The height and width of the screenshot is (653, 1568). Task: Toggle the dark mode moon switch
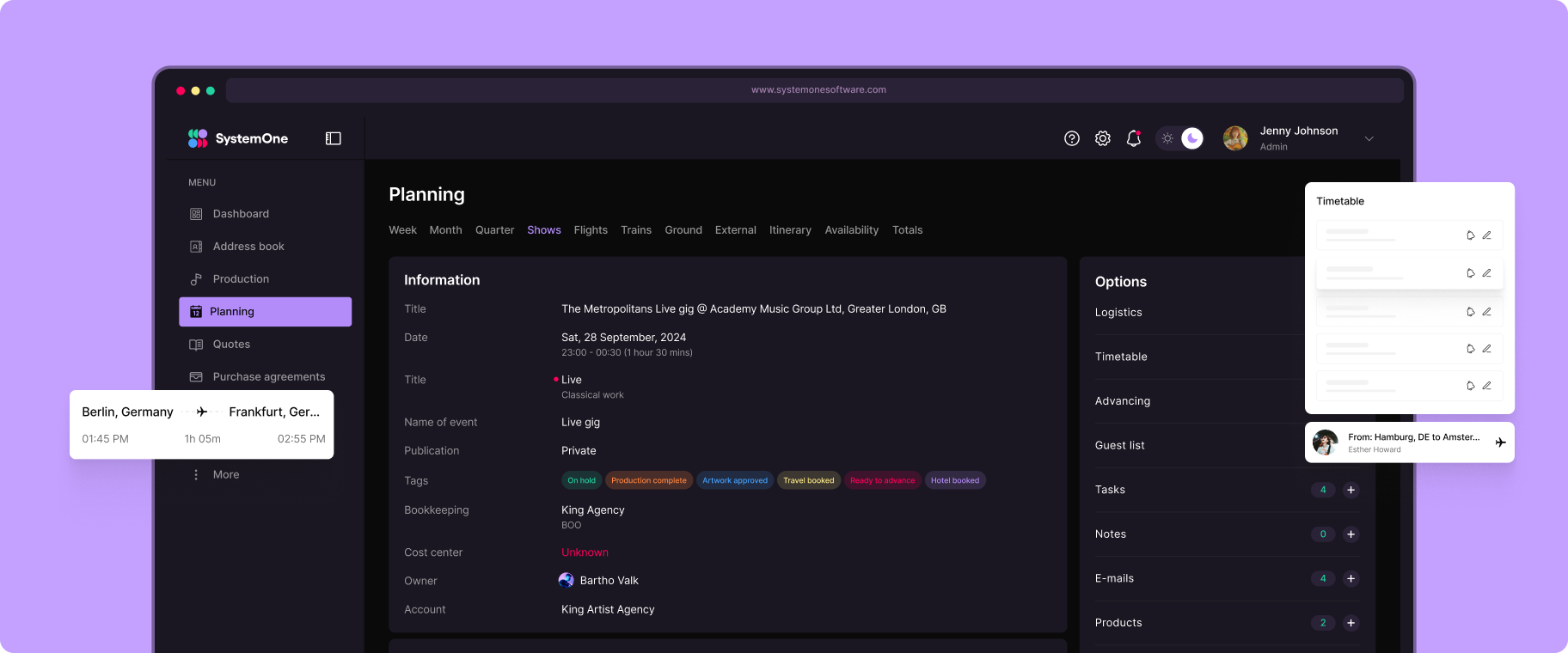[1192, 138]
